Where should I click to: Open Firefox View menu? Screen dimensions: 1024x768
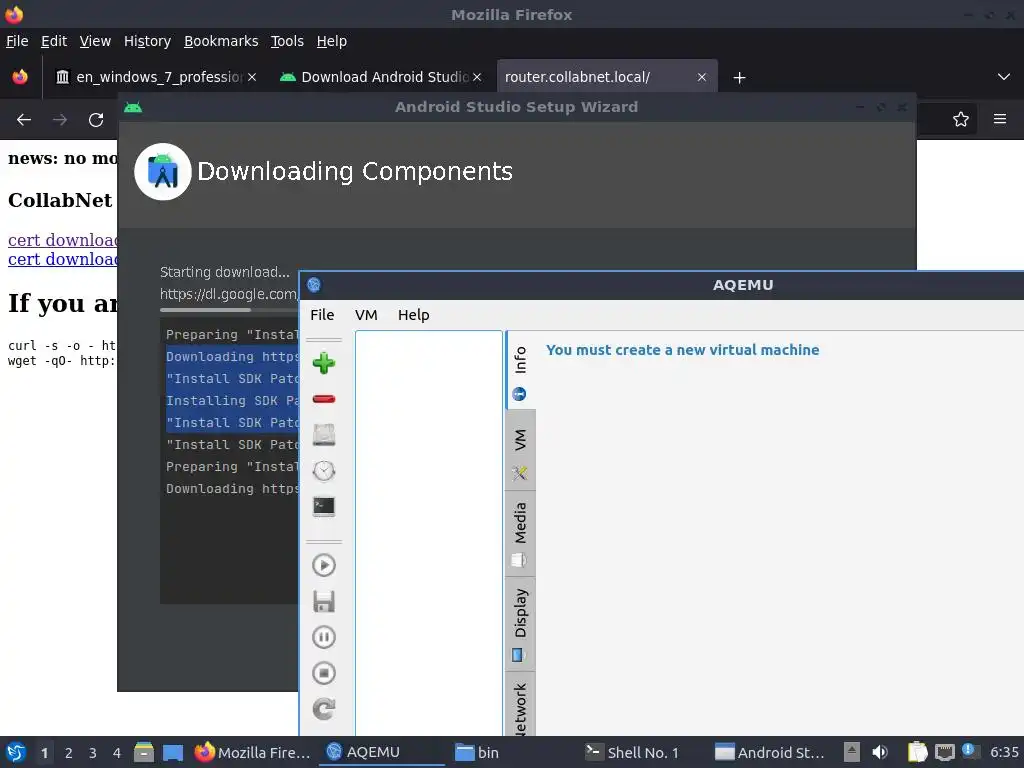pyautogui.click(x=95, y=41)
